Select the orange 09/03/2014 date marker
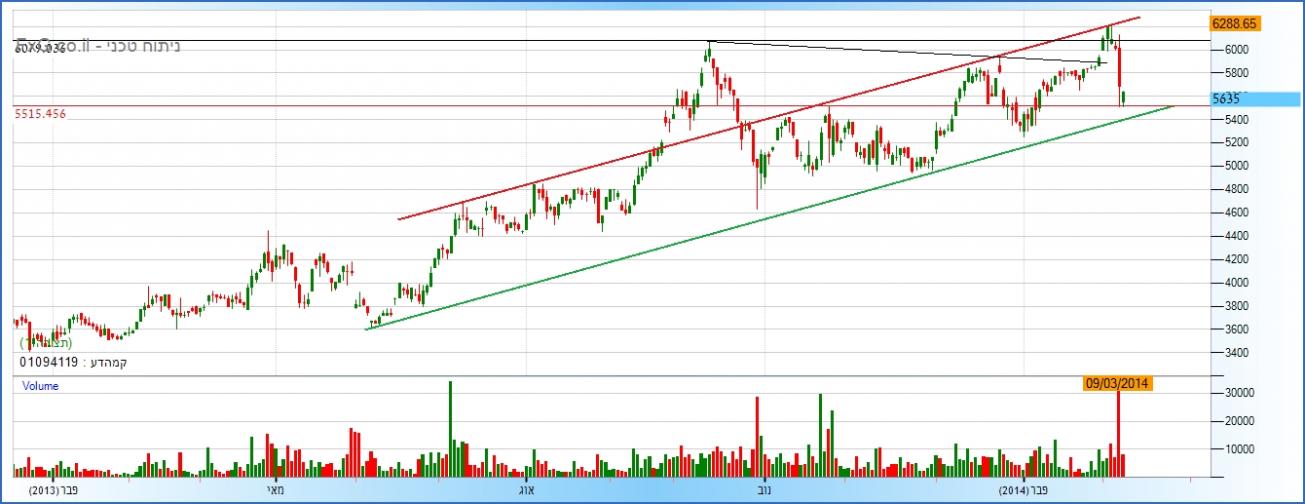This screenshot has height=504, width=1305. (1118, 382)
